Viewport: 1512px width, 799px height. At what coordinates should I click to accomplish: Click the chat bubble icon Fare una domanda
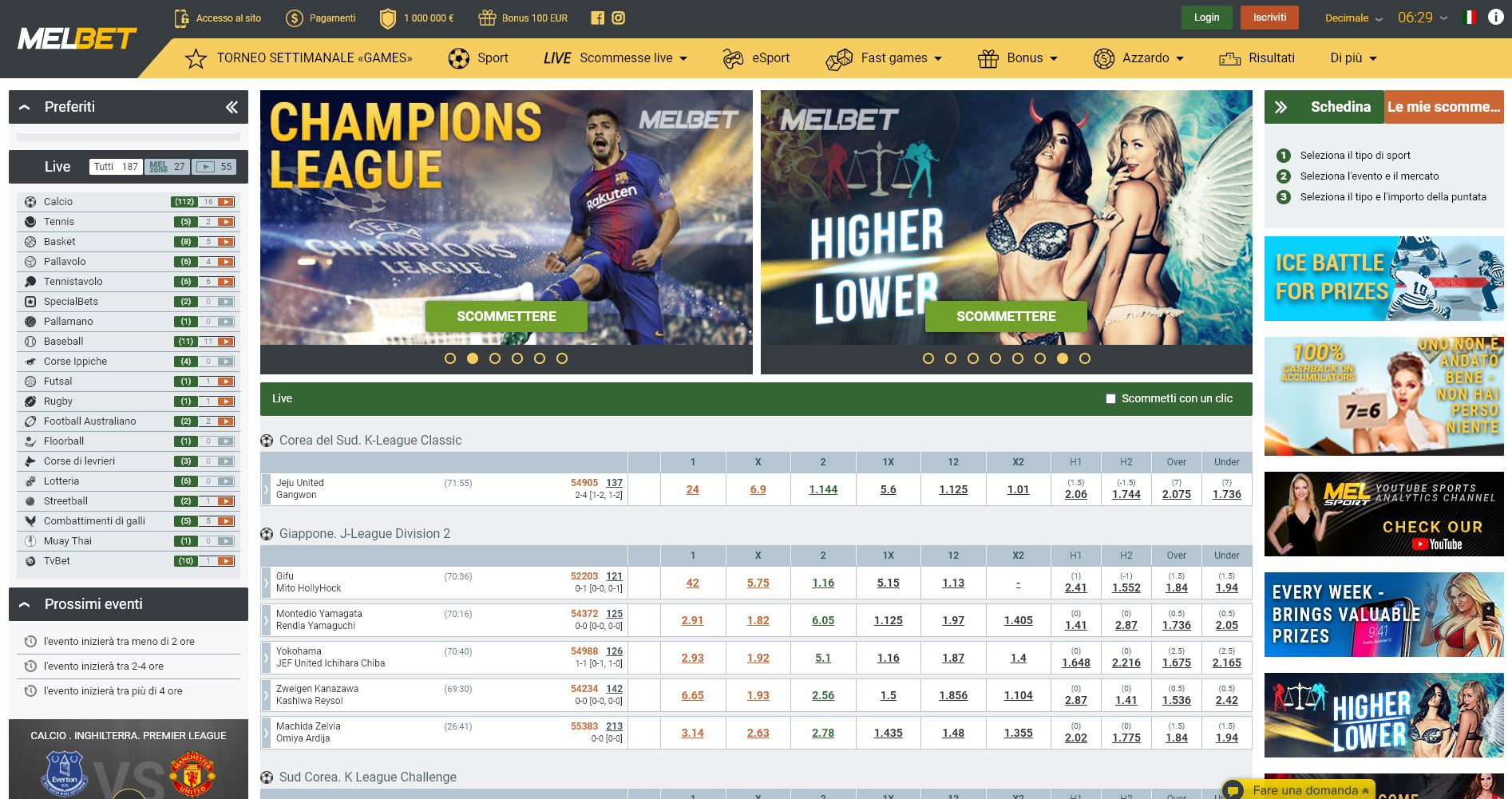(1233, 790)
